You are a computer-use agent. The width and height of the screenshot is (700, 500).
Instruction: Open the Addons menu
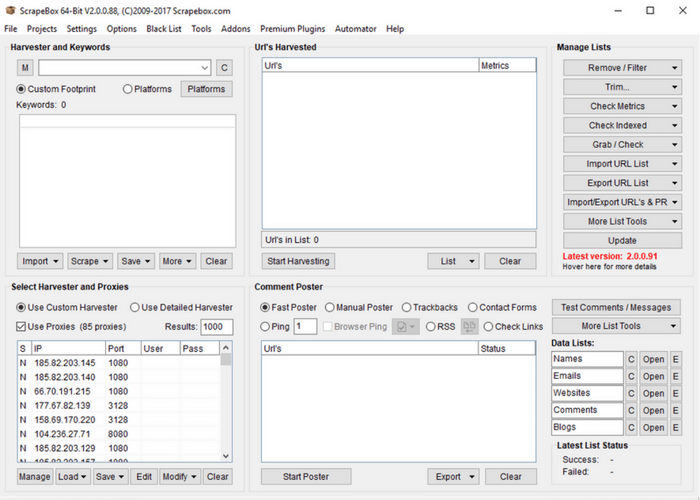click(236, 29)
